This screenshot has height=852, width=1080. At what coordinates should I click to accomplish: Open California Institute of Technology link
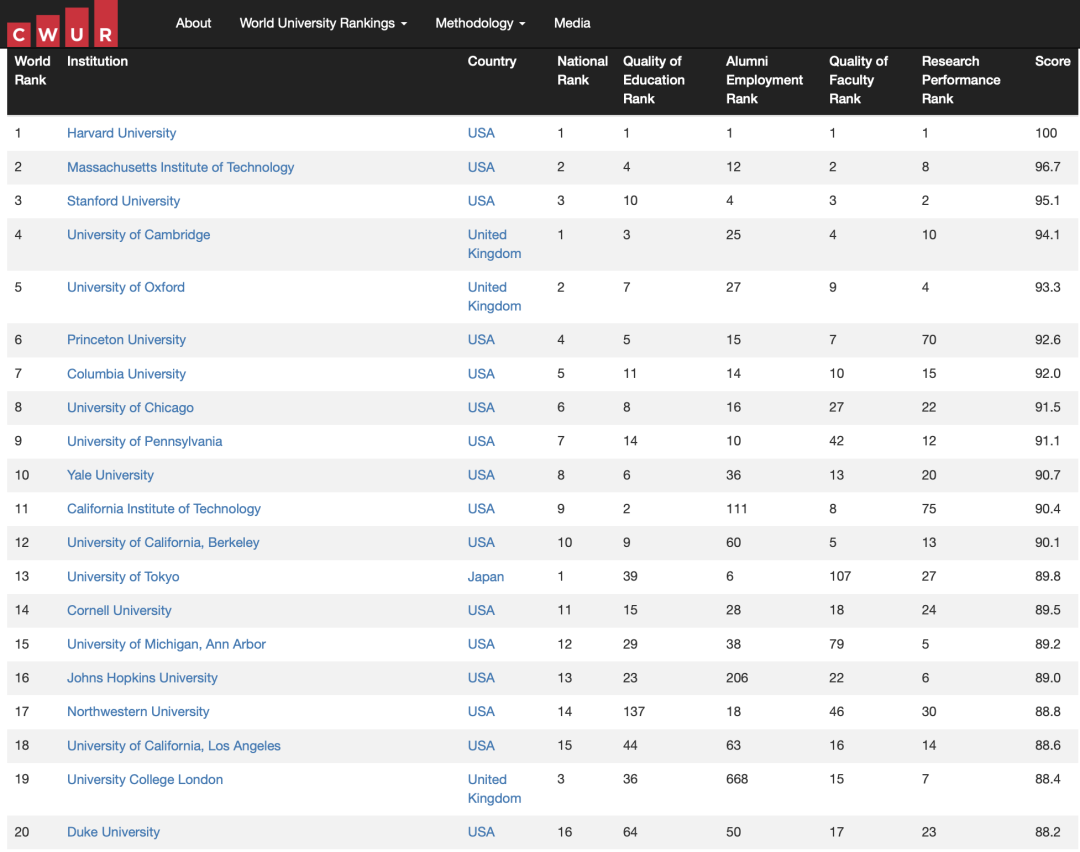(164, 508)
